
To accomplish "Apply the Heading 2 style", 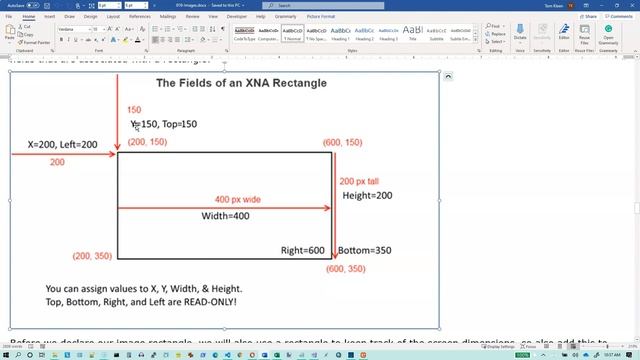I will pos(364,34).
